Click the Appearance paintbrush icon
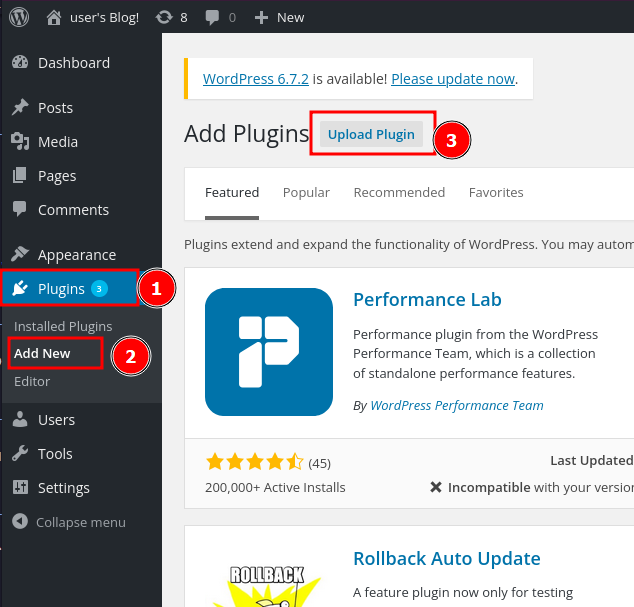The height and width of the screenshot is (607, 634). point(20,254)
